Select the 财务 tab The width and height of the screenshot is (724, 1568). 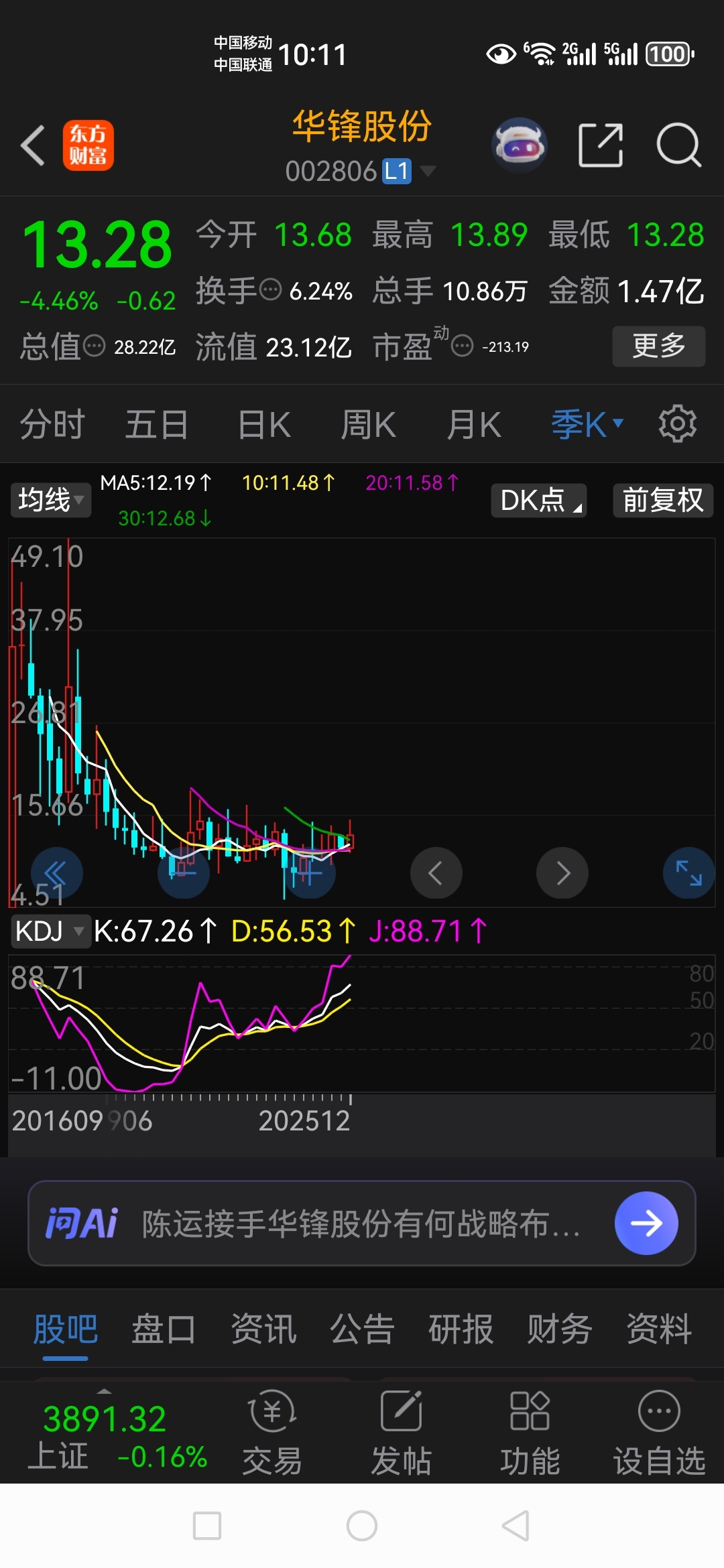pyautogui.click(x=560, y=1329)
